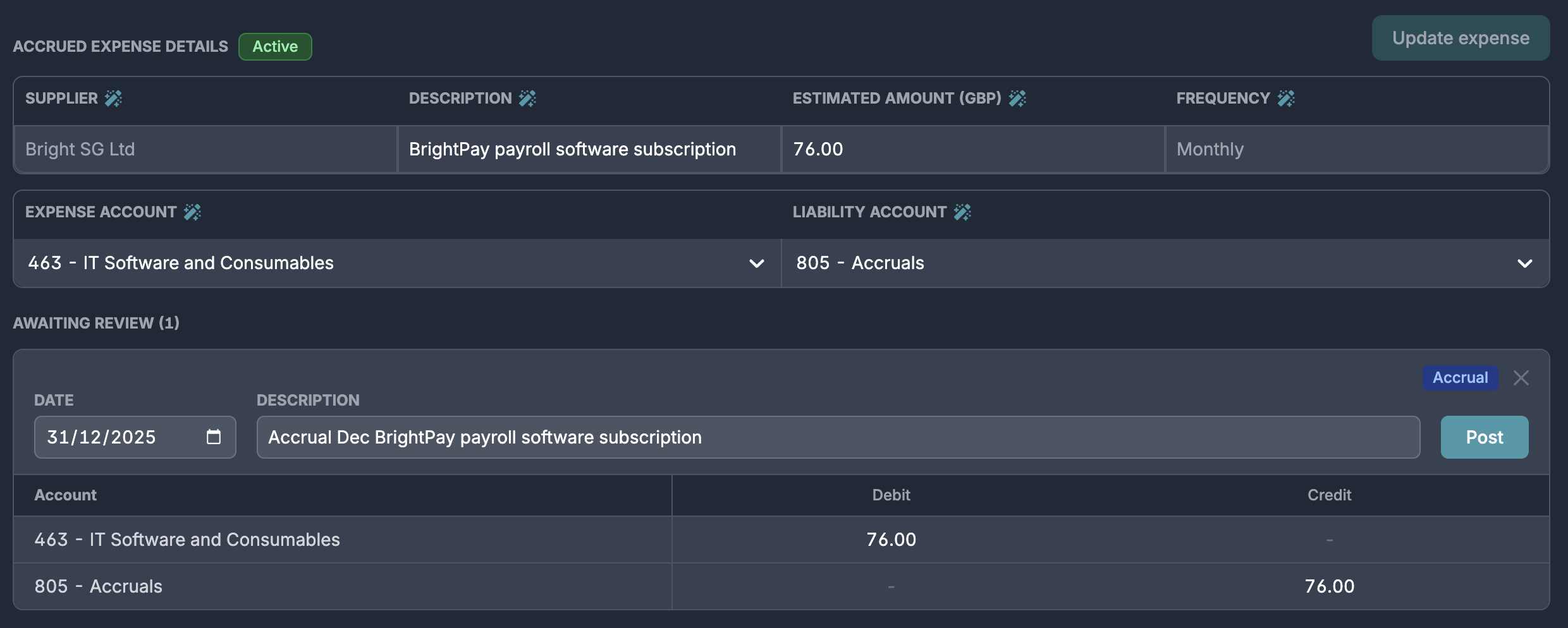This screenshot has width=1568, height=628.
Task: Click the Debit column header
Action: pyautogui.click(x=891, y=495)
